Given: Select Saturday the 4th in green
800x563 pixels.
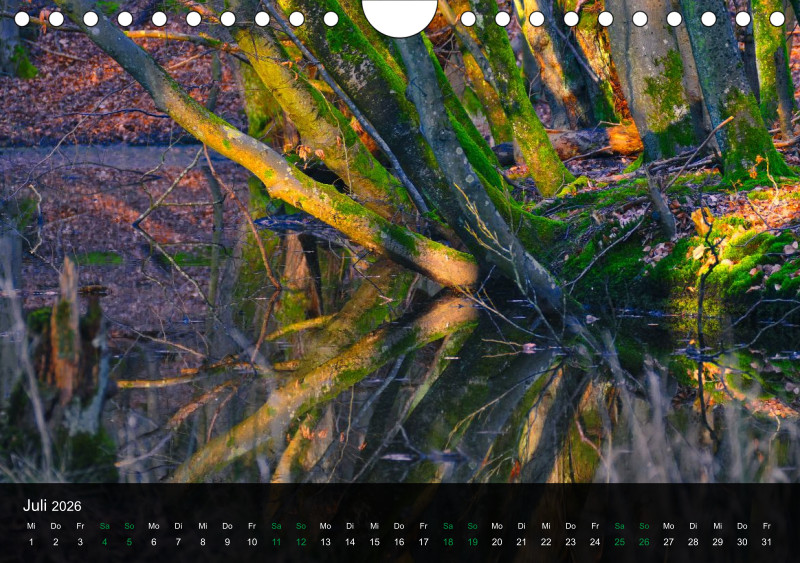Looking at the screenshot, I should pos(104,542).
